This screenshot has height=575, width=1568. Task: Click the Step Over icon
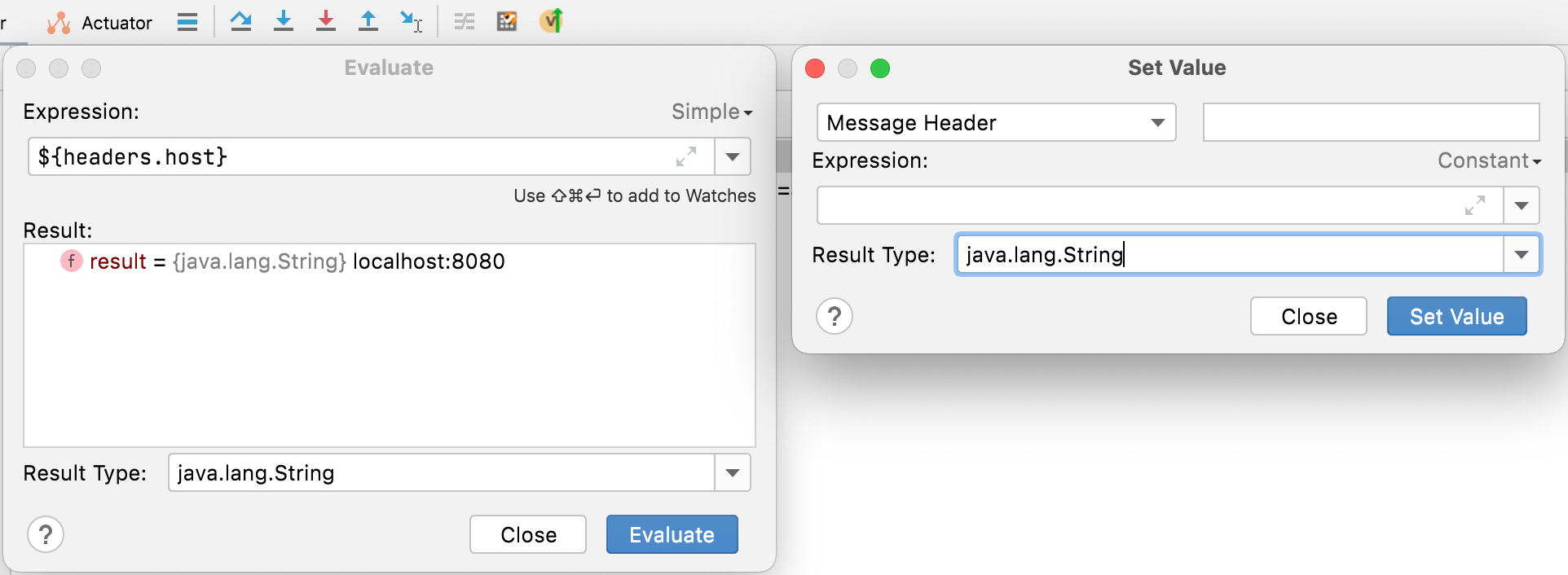(x=240, y=21)
